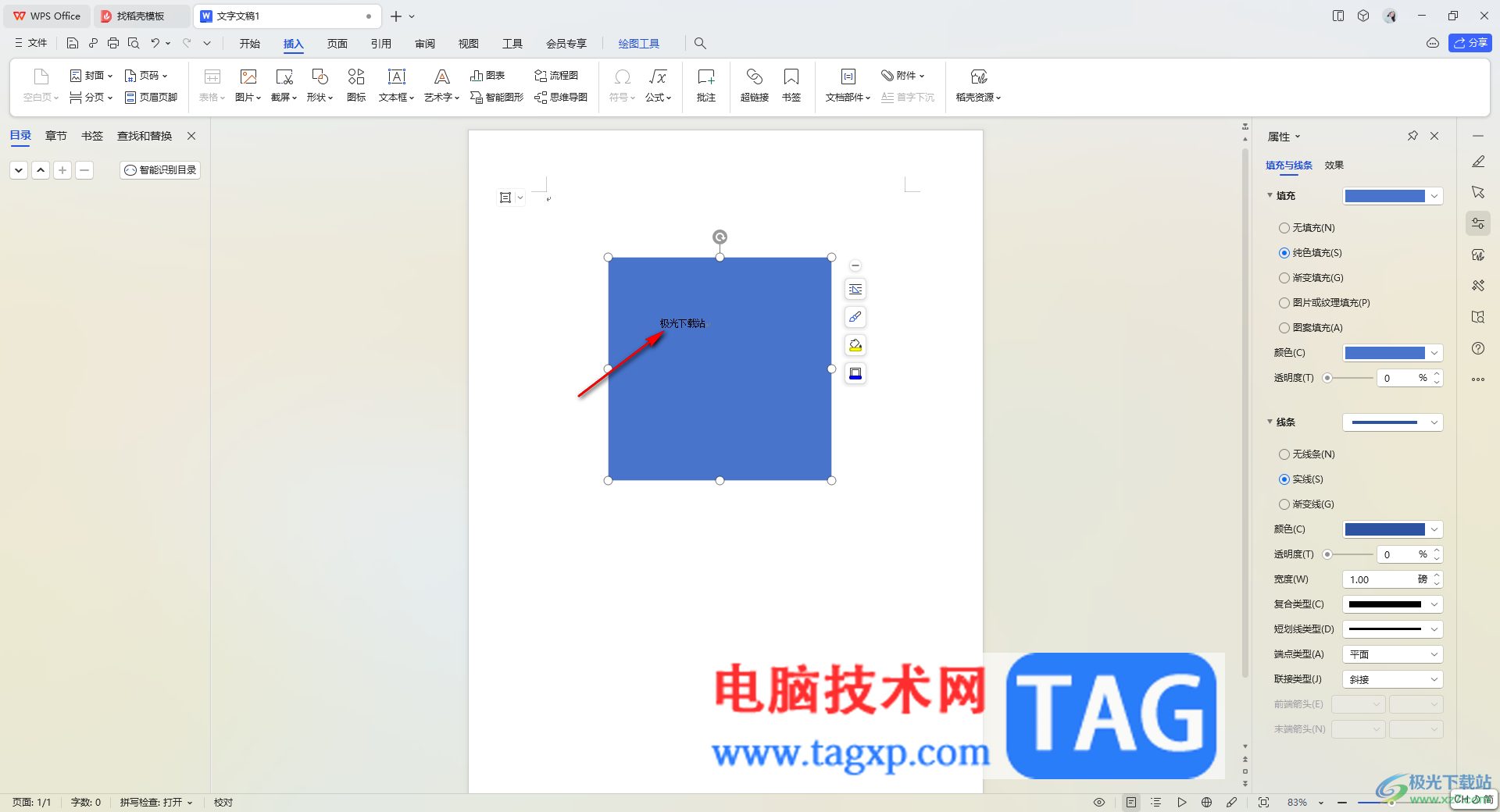Click the rotate handle above the shape

pyautogui.click(x=720, y=237)
